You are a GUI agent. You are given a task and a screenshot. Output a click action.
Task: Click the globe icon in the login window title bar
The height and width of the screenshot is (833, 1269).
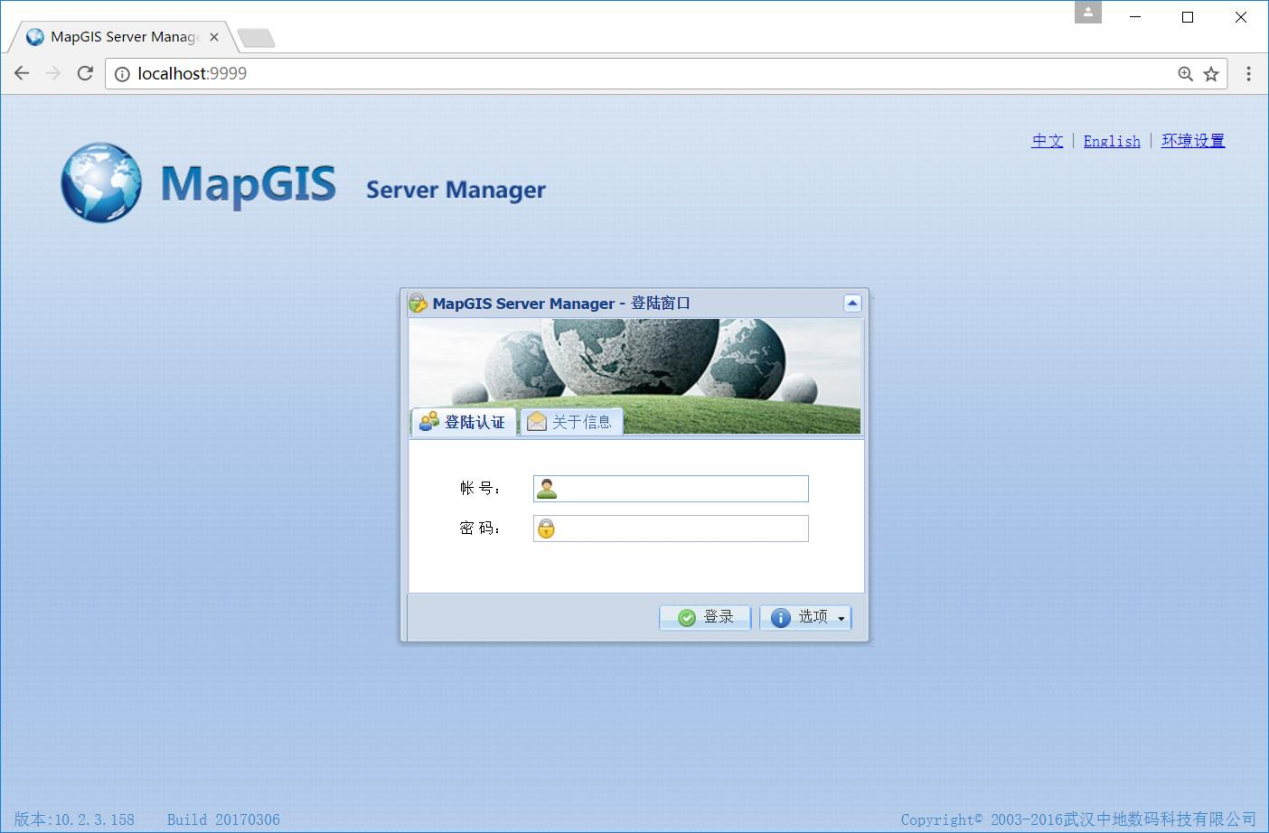(x=417, y=303)
